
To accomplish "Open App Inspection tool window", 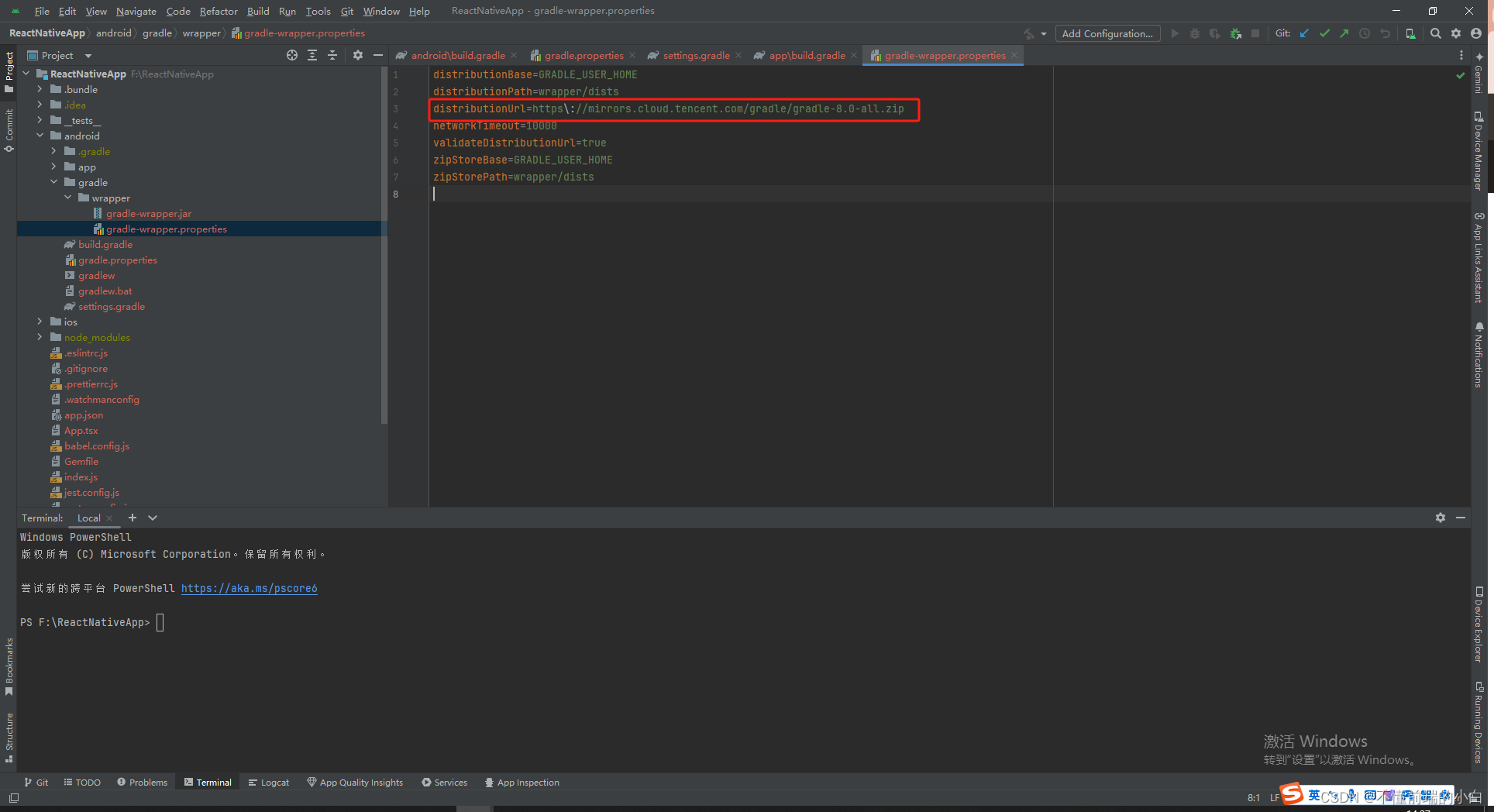I will [522, 783].
